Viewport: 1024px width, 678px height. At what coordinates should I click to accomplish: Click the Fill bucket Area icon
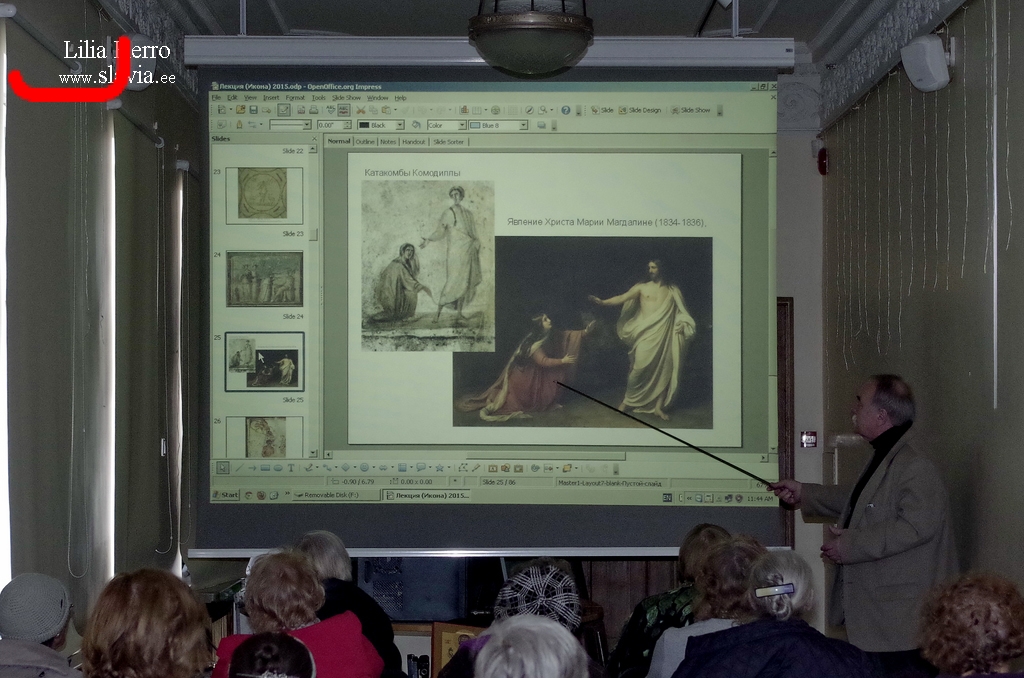[416, 125]
